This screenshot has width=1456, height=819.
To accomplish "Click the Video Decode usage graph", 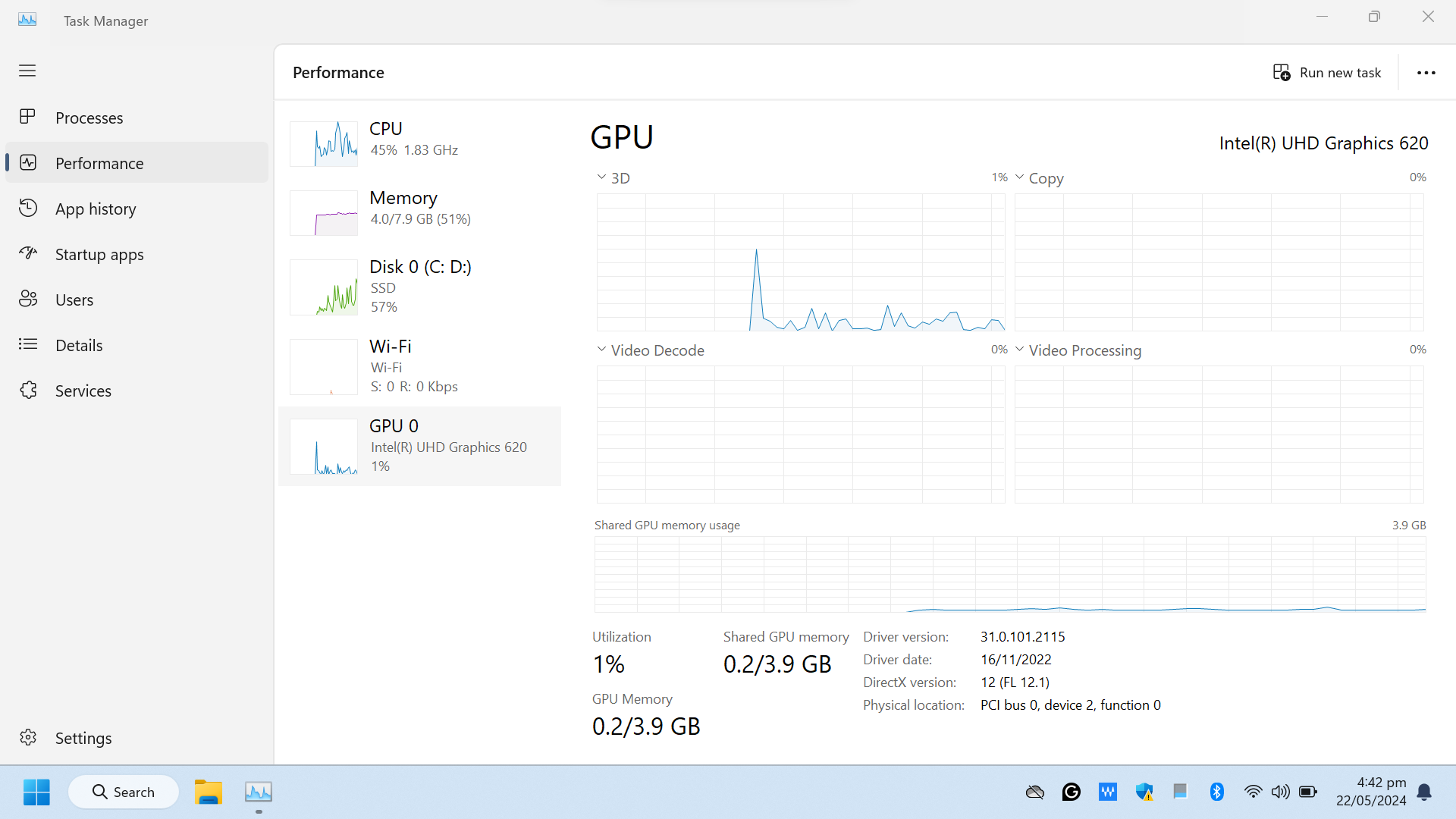I will click(x=801, y=435).
